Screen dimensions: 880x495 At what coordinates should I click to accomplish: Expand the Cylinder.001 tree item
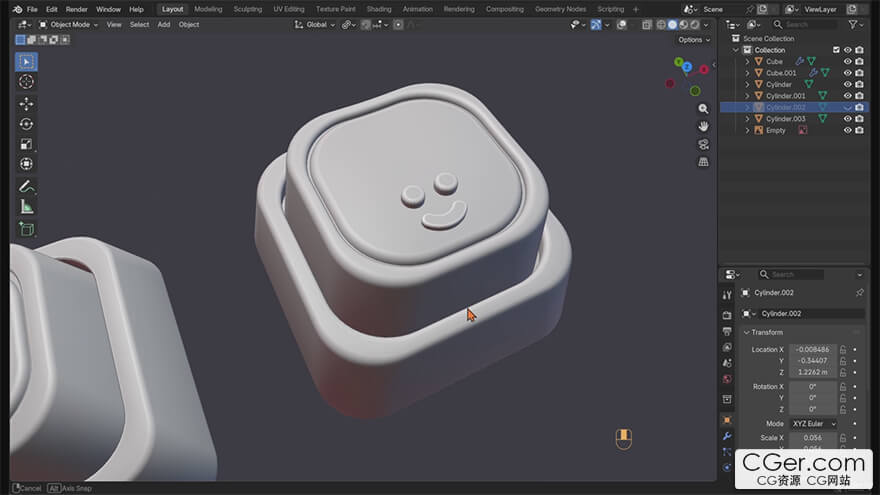[x=747, y=96]
